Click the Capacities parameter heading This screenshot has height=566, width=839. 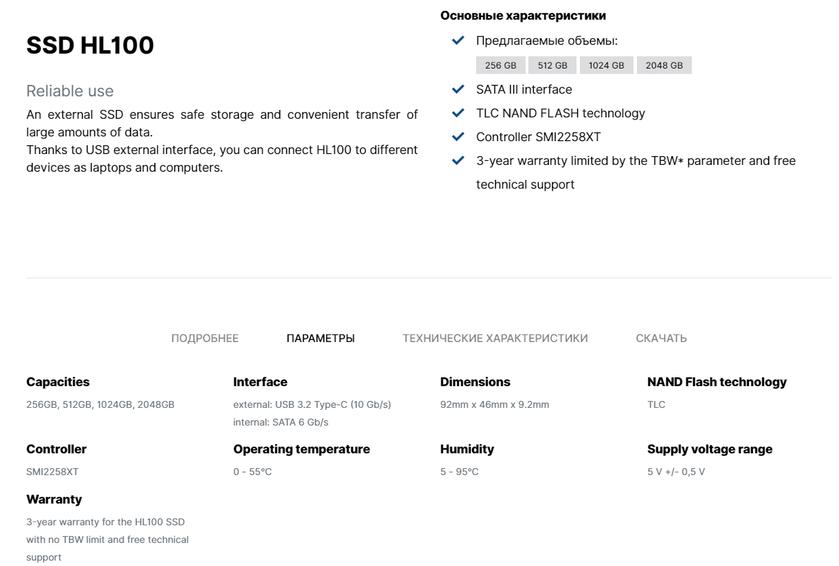click(58, 382)
